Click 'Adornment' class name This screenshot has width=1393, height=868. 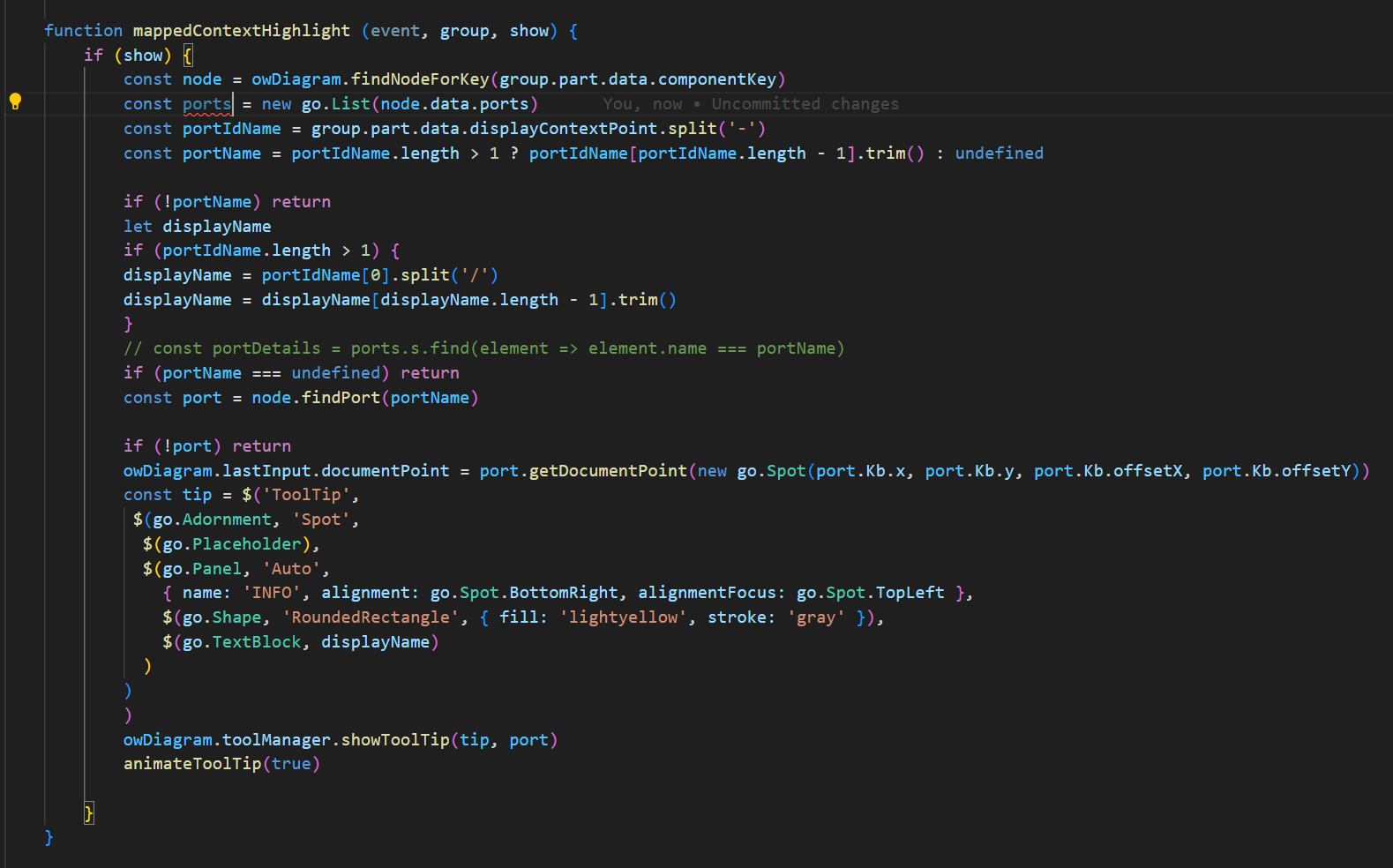click(227, 520)
